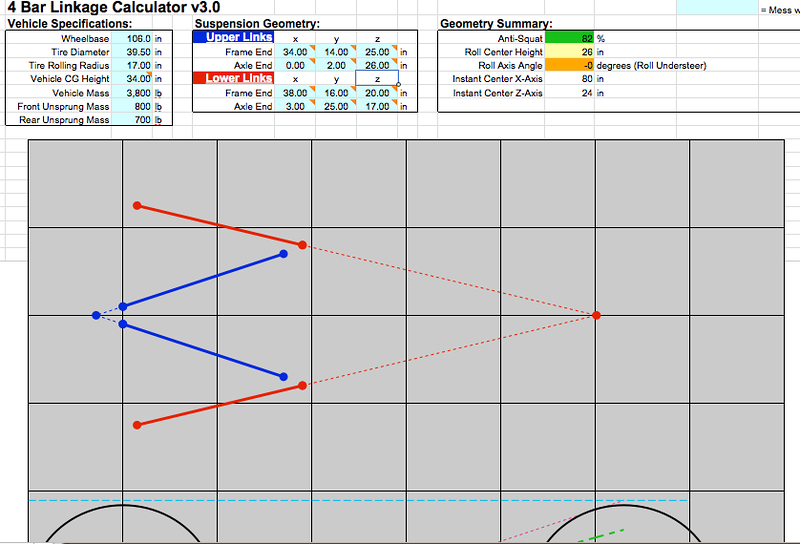Click the Vehicle CG Height value cell
Viewport: 800px width, 544px height.
(x=132, y=78)
